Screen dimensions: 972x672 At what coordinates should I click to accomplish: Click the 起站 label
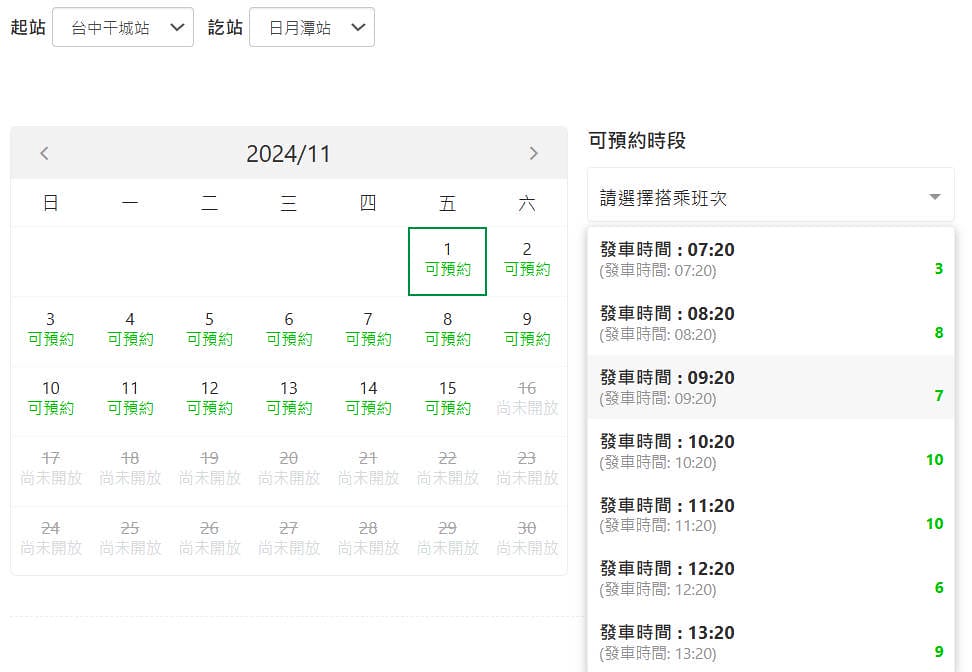pos(28,27)
